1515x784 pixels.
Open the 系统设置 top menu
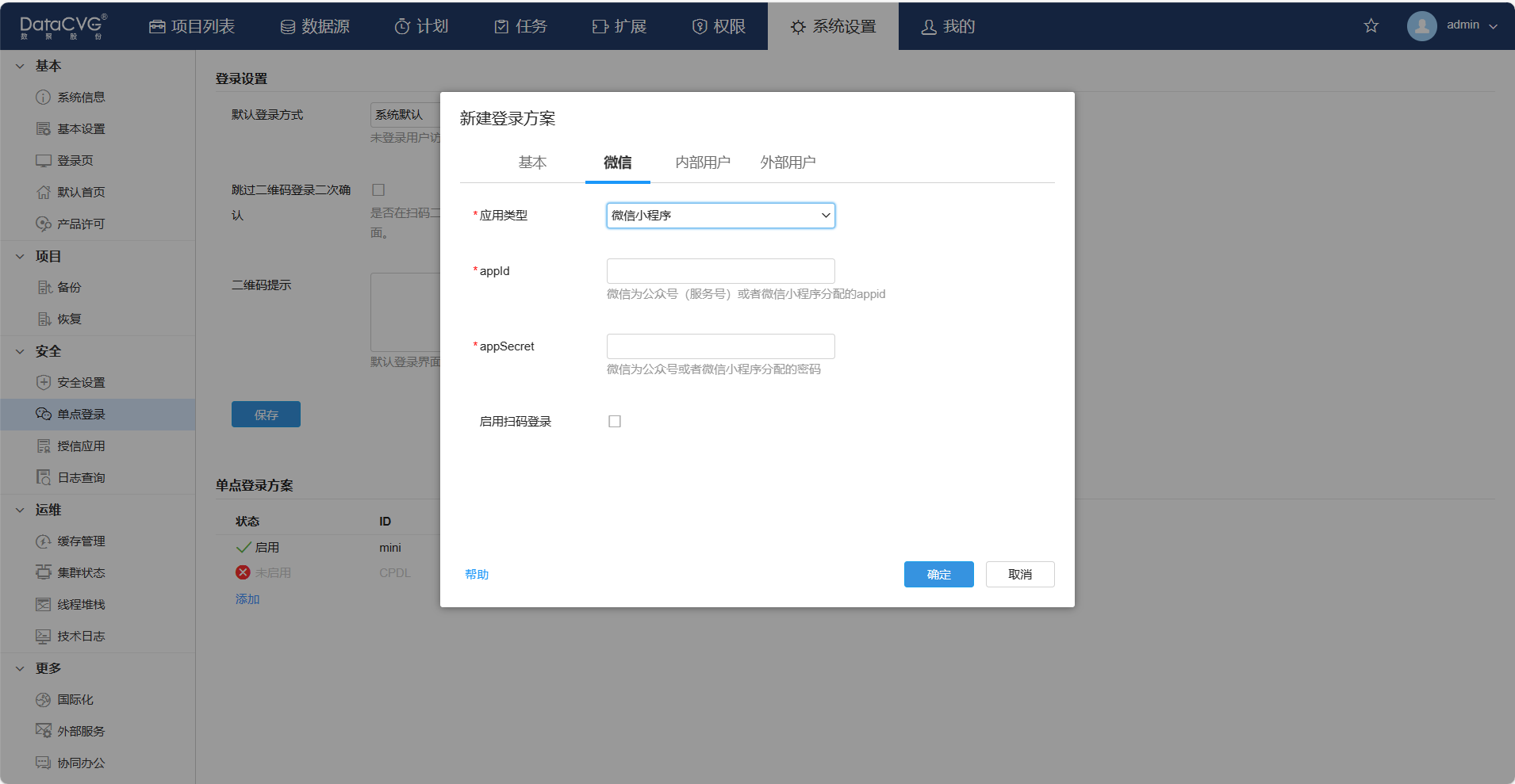tap(833, 26)
